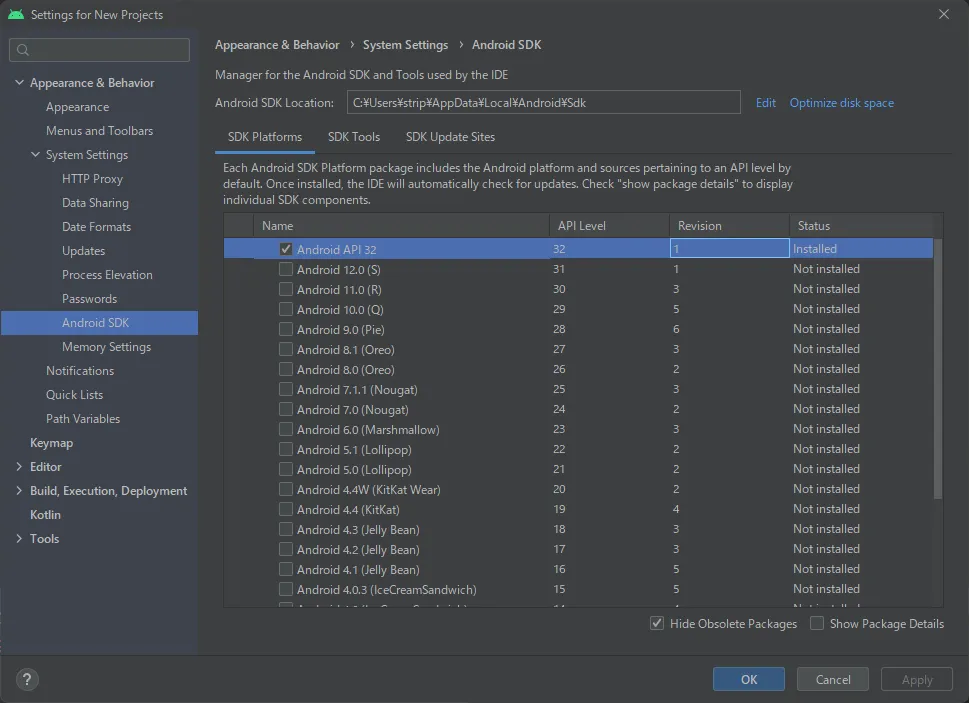
Task: Uncheck the Android API 32 checkbox
Action: pyautogui.click(x=286, y=249)
